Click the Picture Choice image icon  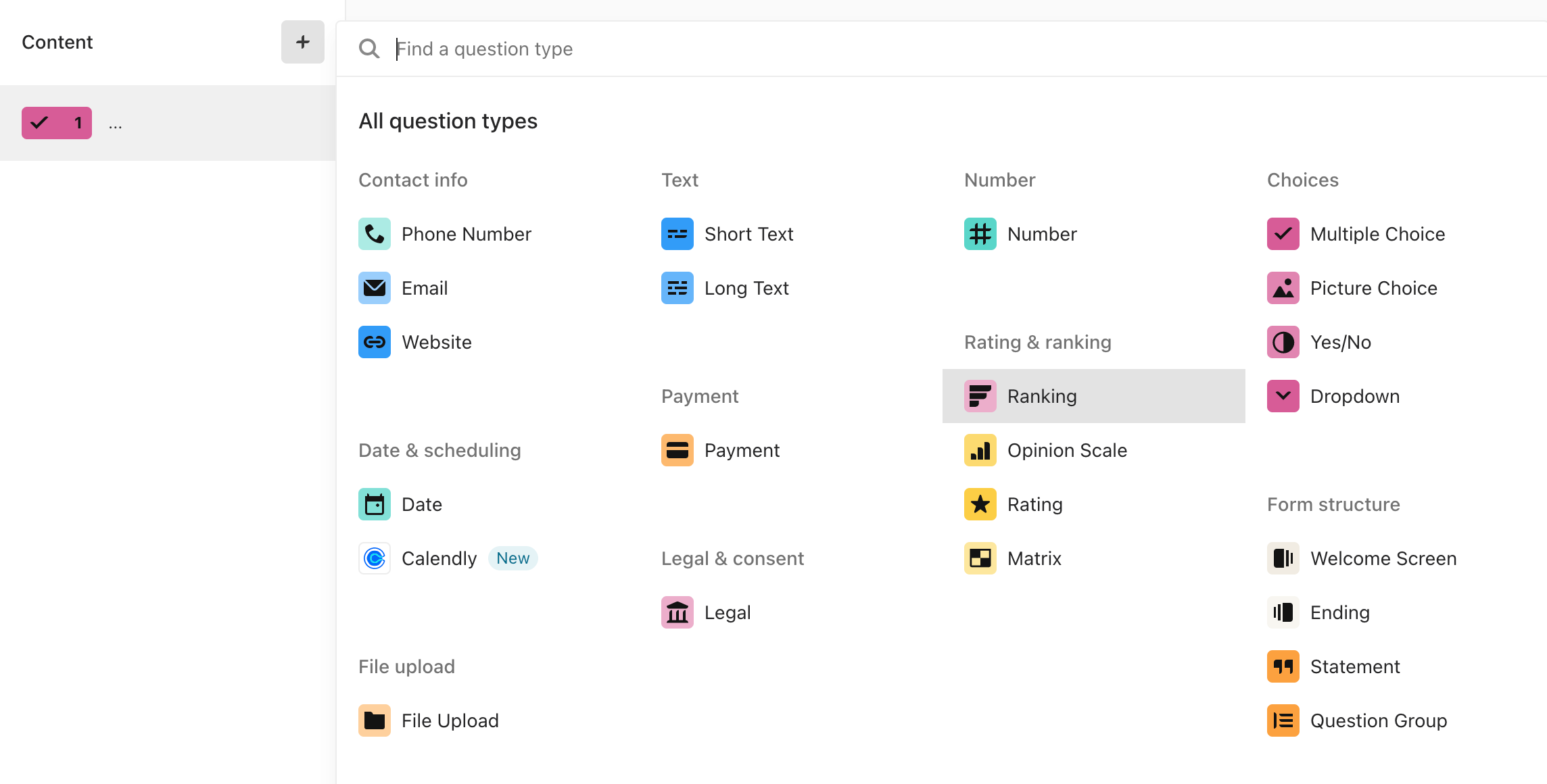(1283, 288)
